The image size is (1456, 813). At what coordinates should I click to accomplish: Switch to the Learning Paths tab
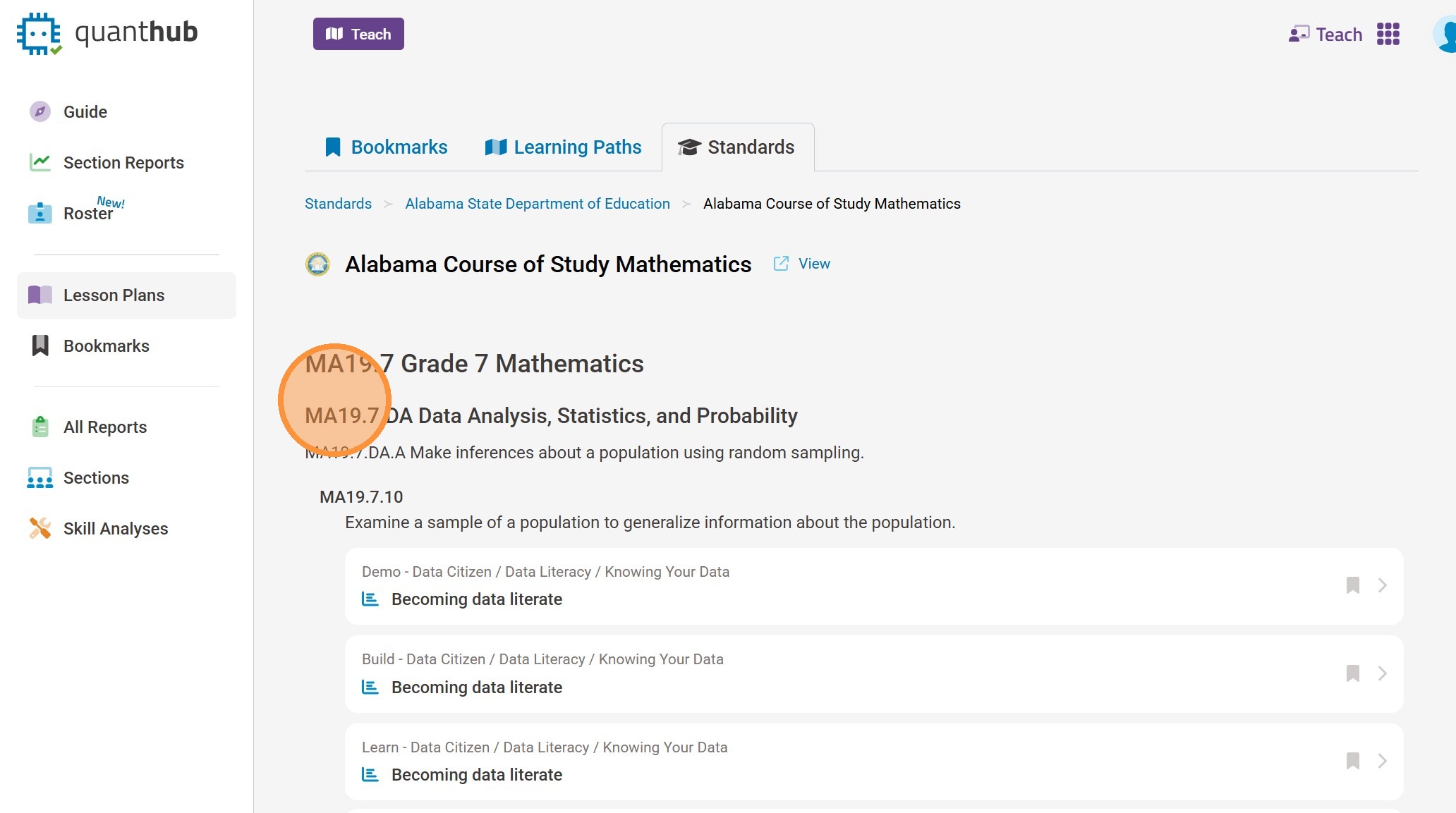[563, 147]
